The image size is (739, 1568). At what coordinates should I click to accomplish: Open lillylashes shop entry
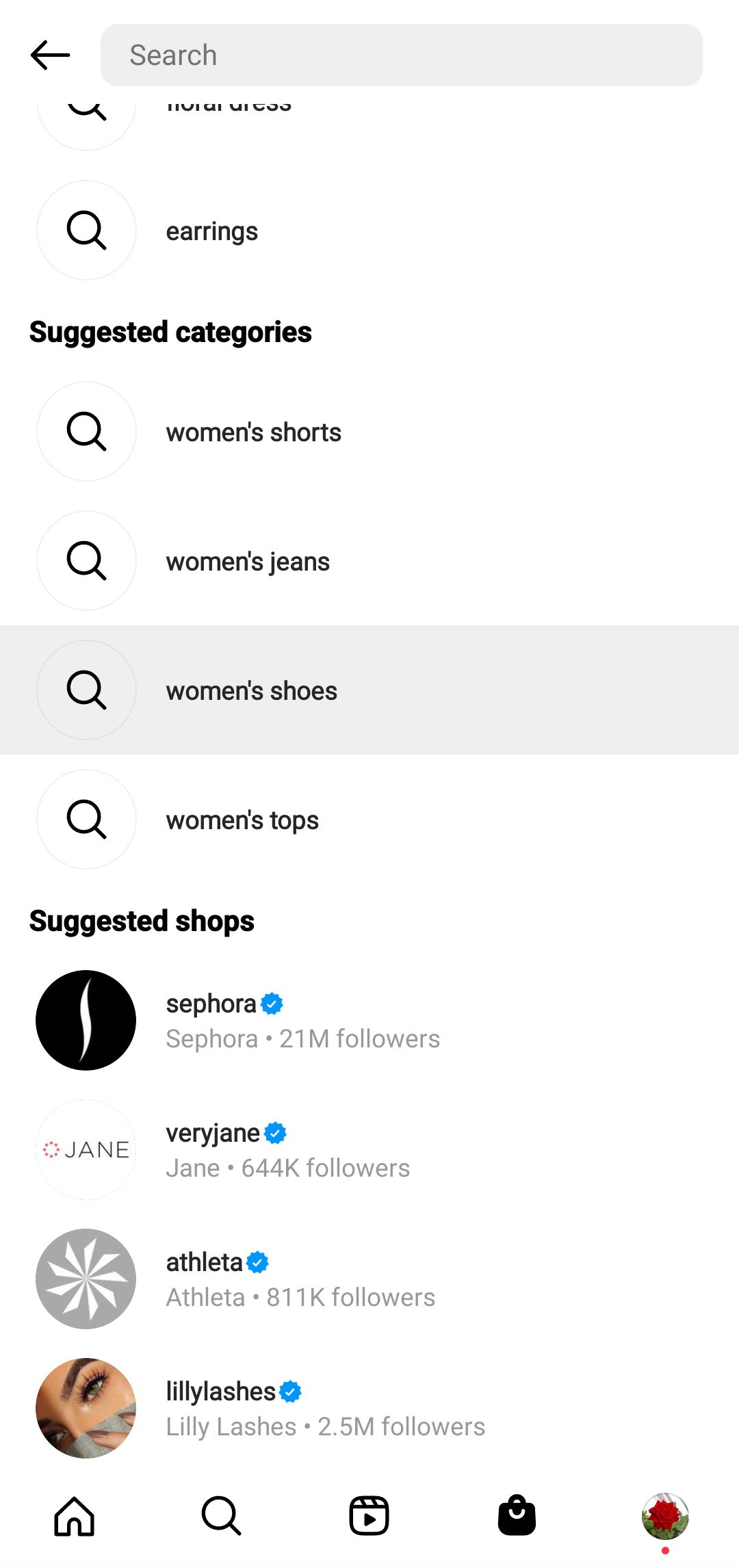tap(369, 1408)
